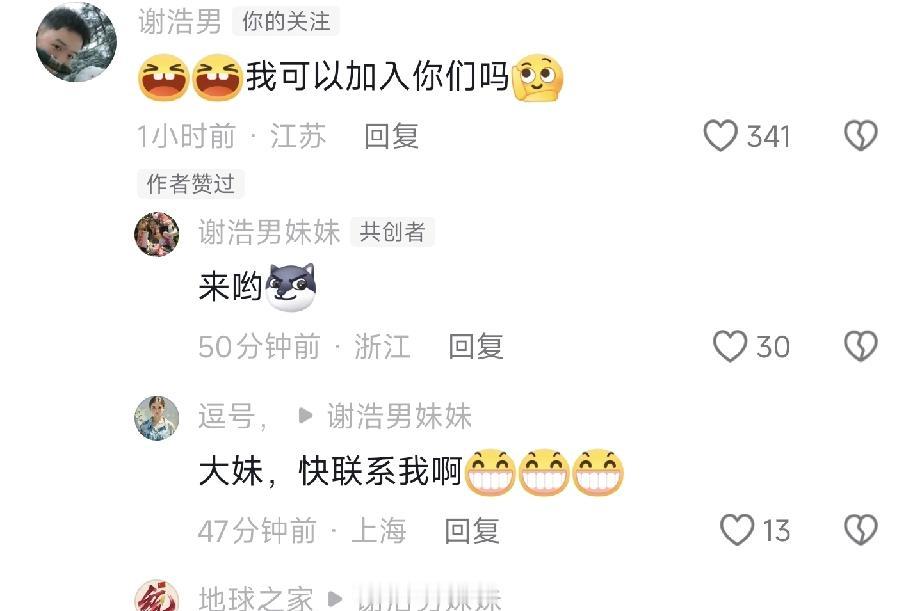The height and width of the screenshot is (611, 922).
Task: Reply to 逗号's comment from 上海
Action: coord(472,531)
